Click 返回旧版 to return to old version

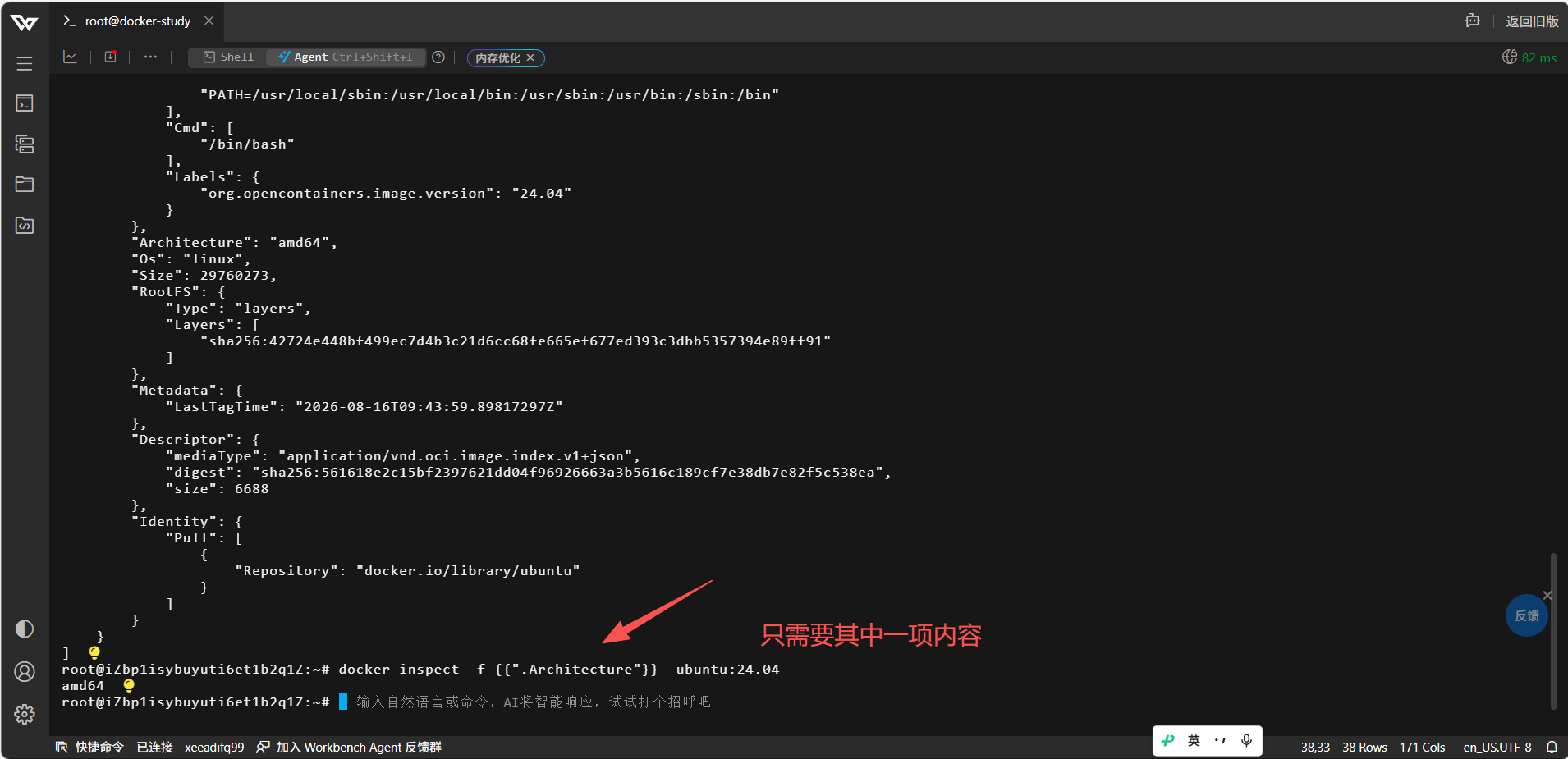(1532, 21)
